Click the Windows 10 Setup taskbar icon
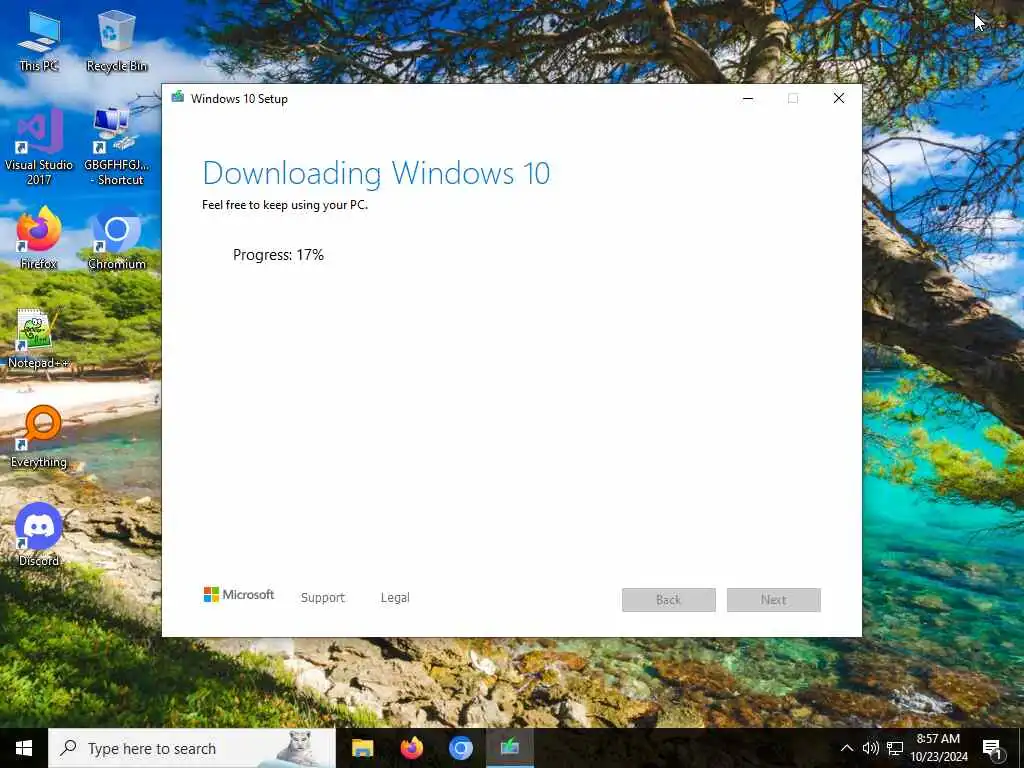1024x768 pixels. tap(510, 748)
